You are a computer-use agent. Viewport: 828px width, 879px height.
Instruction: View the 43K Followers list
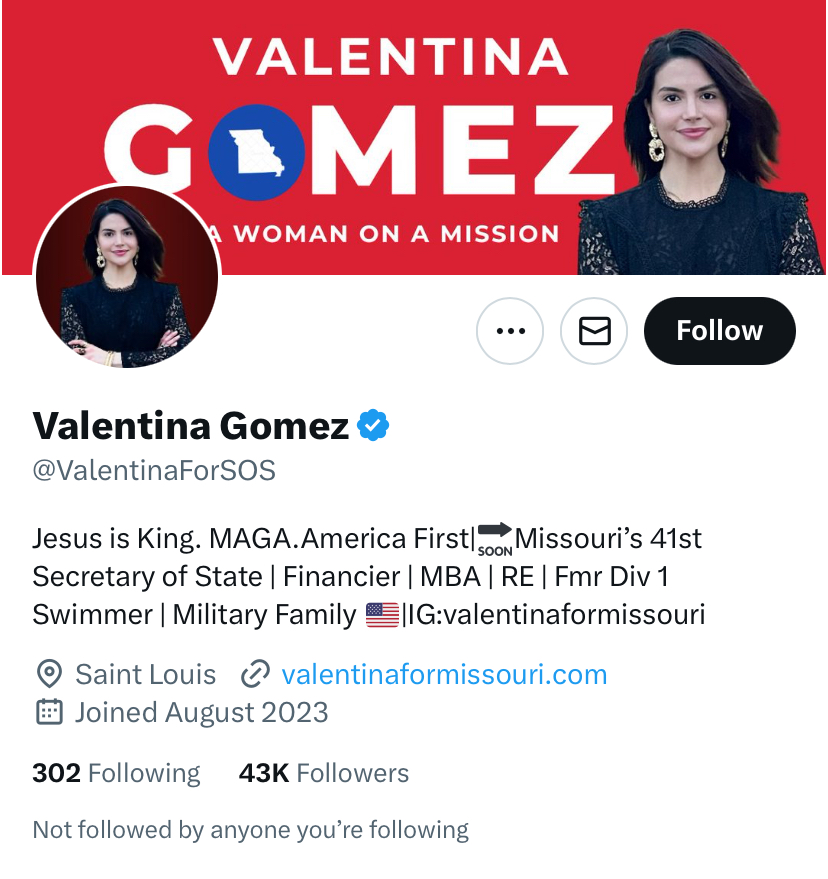(x=324, y=773)
